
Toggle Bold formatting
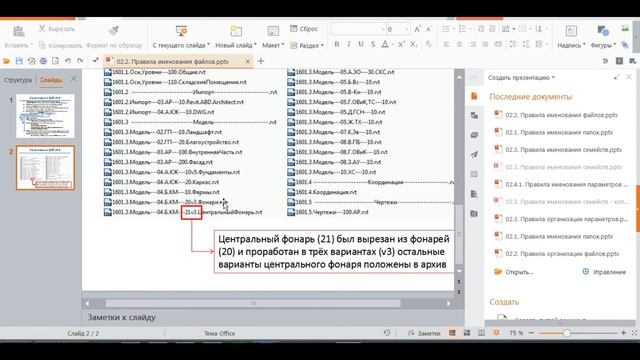tap(337, 44)
